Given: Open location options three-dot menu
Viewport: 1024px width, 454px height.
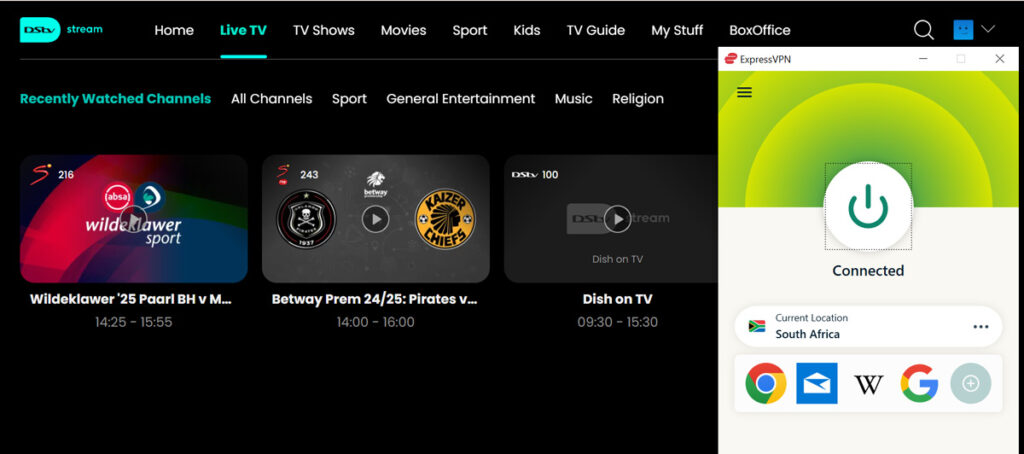Looking at the screenshot, I should coord(980,327).
